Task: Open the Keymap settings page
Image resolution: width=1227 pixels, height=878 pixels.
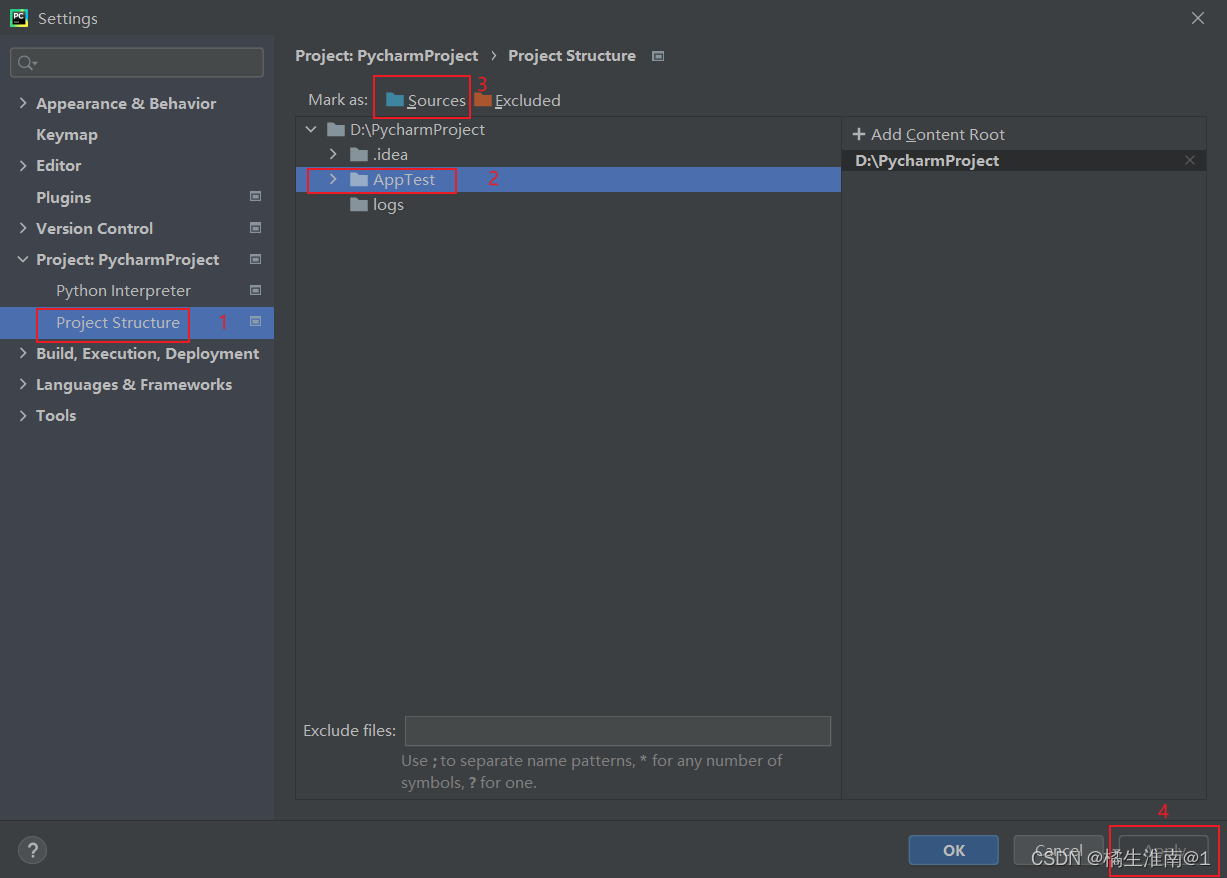Action: point(67,134)
